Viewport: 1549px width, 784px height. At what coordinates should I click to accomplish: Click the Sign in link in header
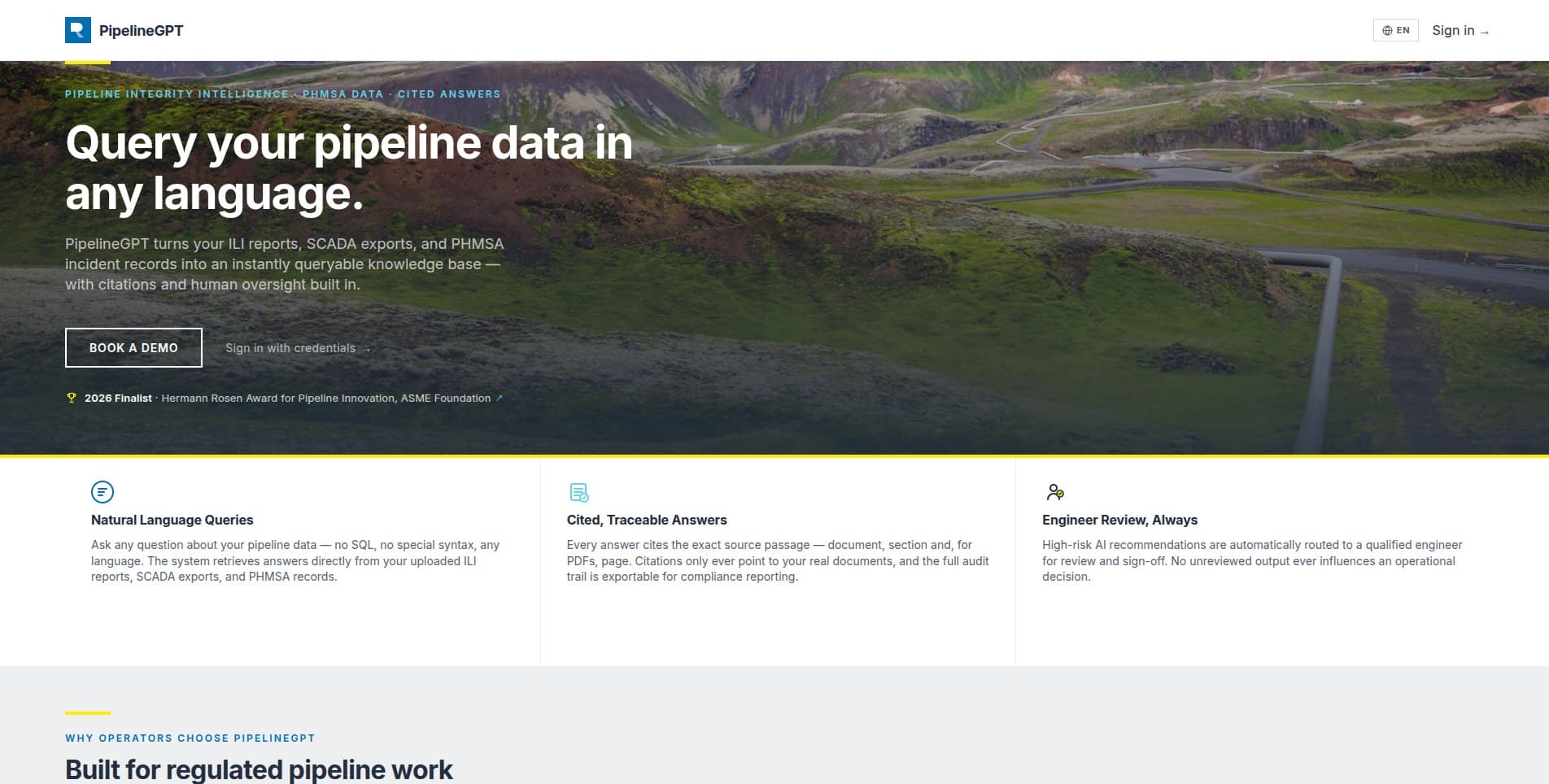click(x=1460, y=31)
